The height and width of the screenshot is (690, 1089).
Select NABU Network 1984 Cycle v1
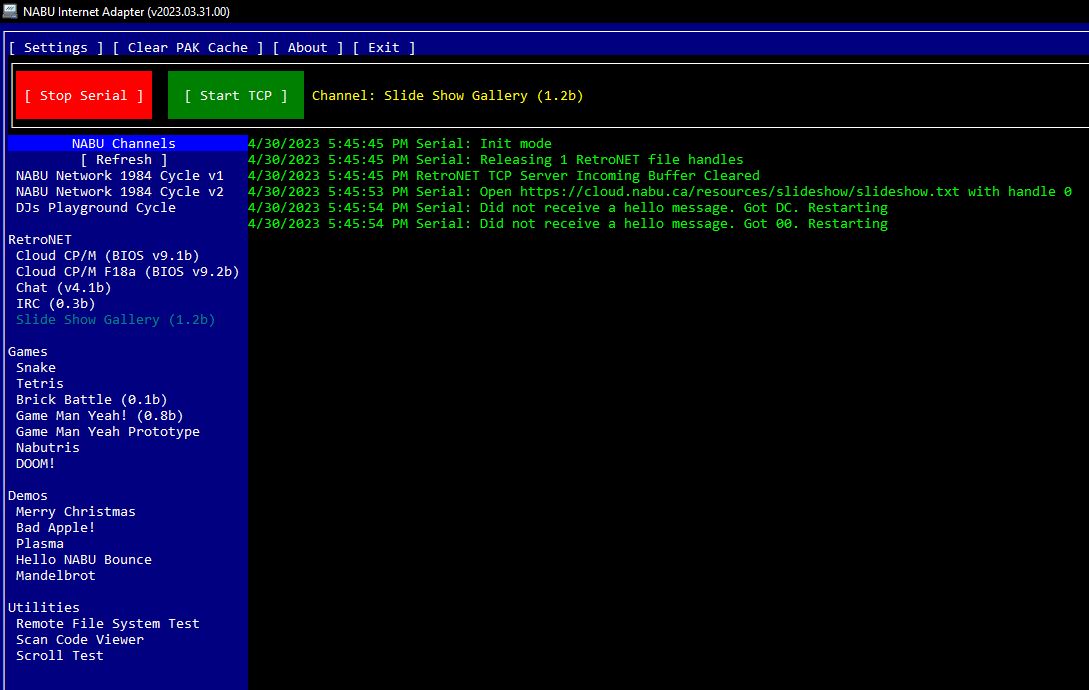(119, 175)
